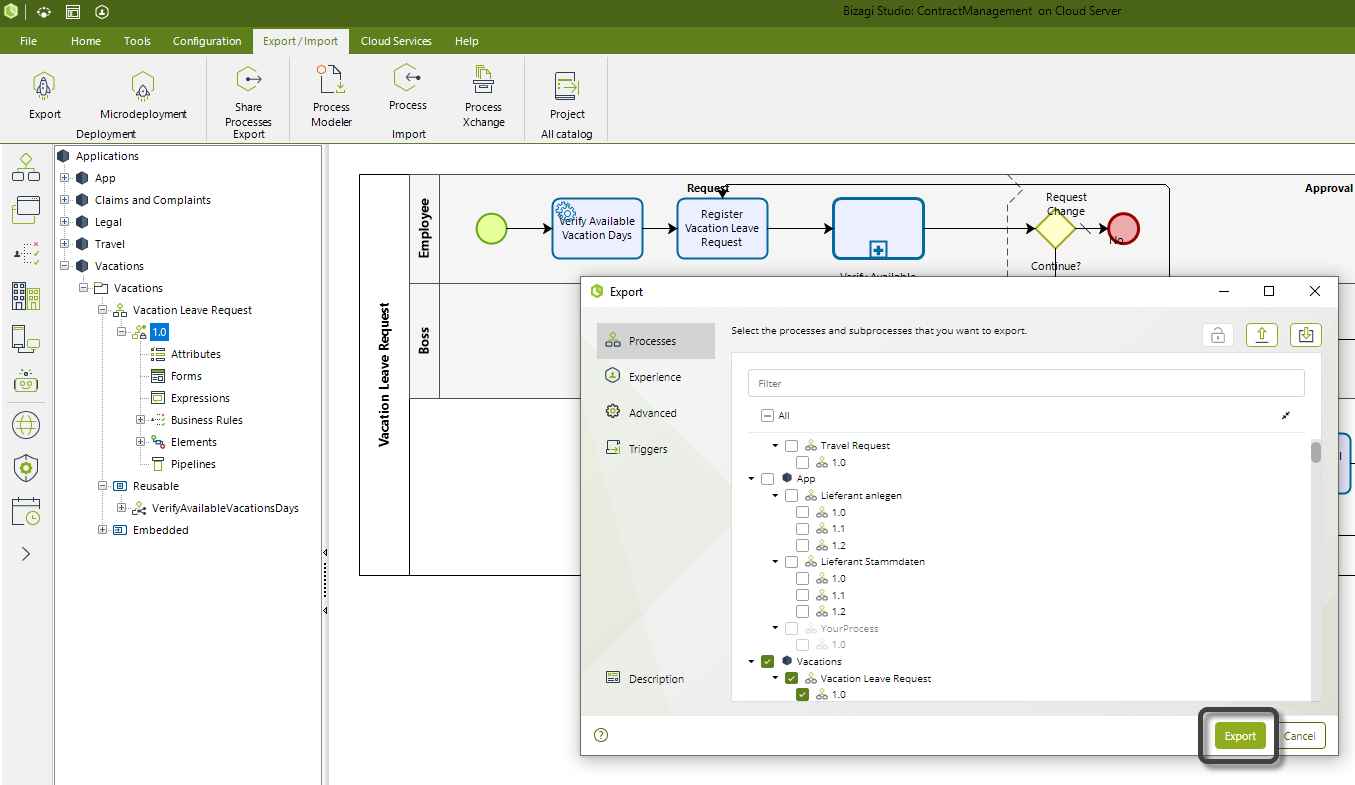Click the green Export button
This screenshot has width=1355, height=785.
tap(1240, 736)
